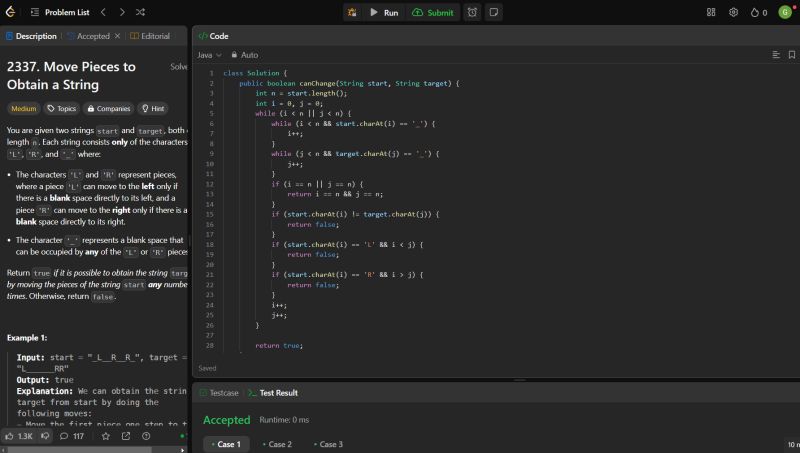Click the debugger icon beside Run
The height and width of the screenshot is (453, 800).
352,12
